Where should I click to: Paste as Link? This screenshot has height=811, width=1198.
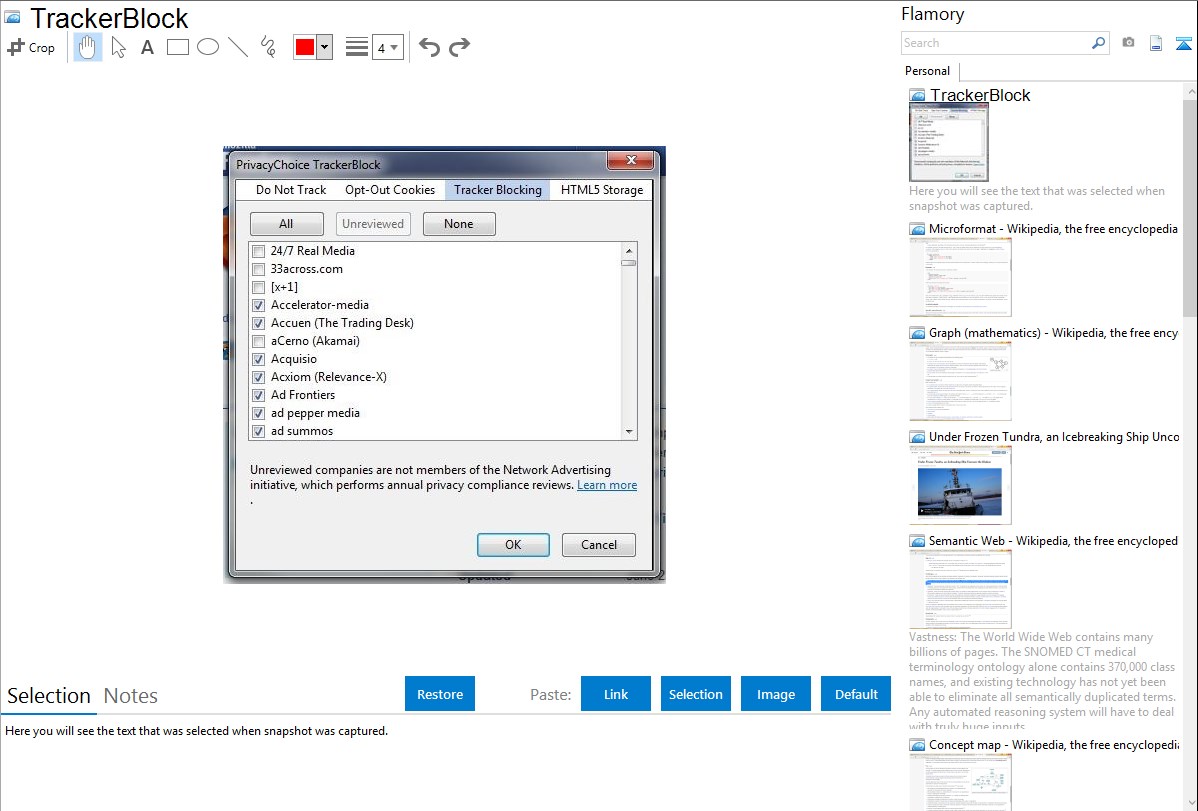[x=616, y=694]
